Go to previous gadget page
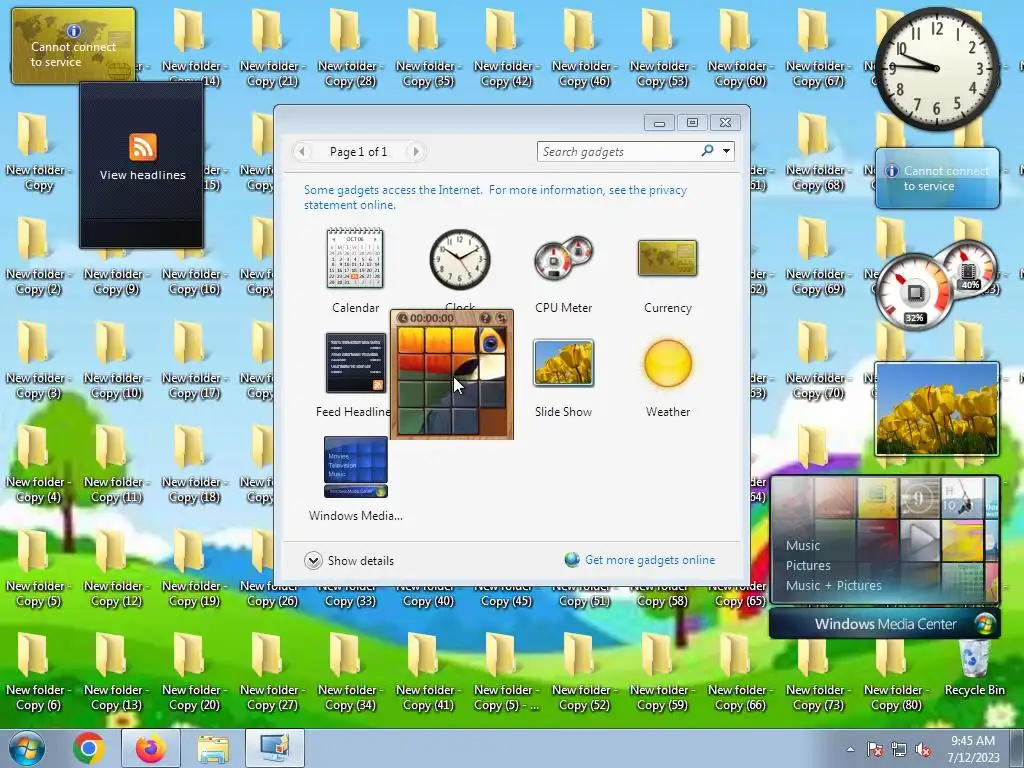1024x768 pixels. point(302,152)
